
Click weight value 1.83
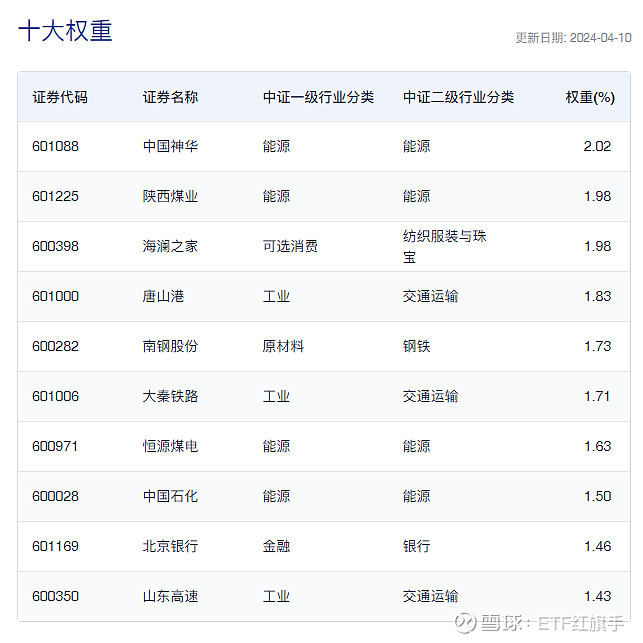click(597, 296)
